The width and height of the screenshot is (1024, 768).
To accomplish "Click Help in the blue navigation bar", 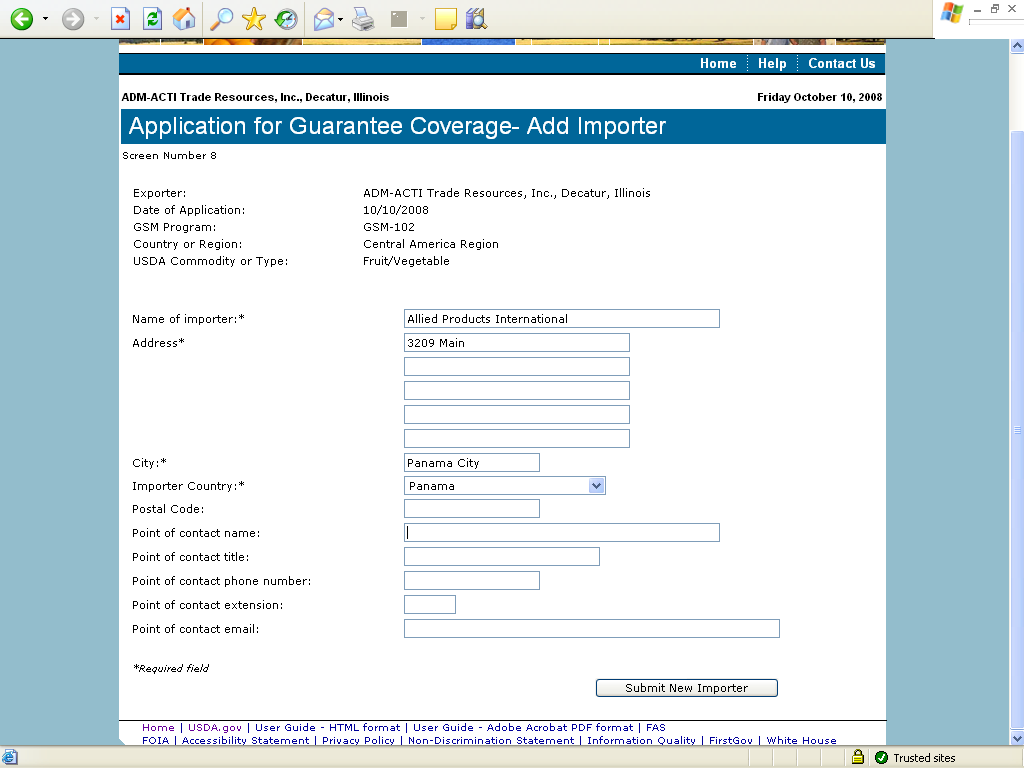I will [772, 63].
